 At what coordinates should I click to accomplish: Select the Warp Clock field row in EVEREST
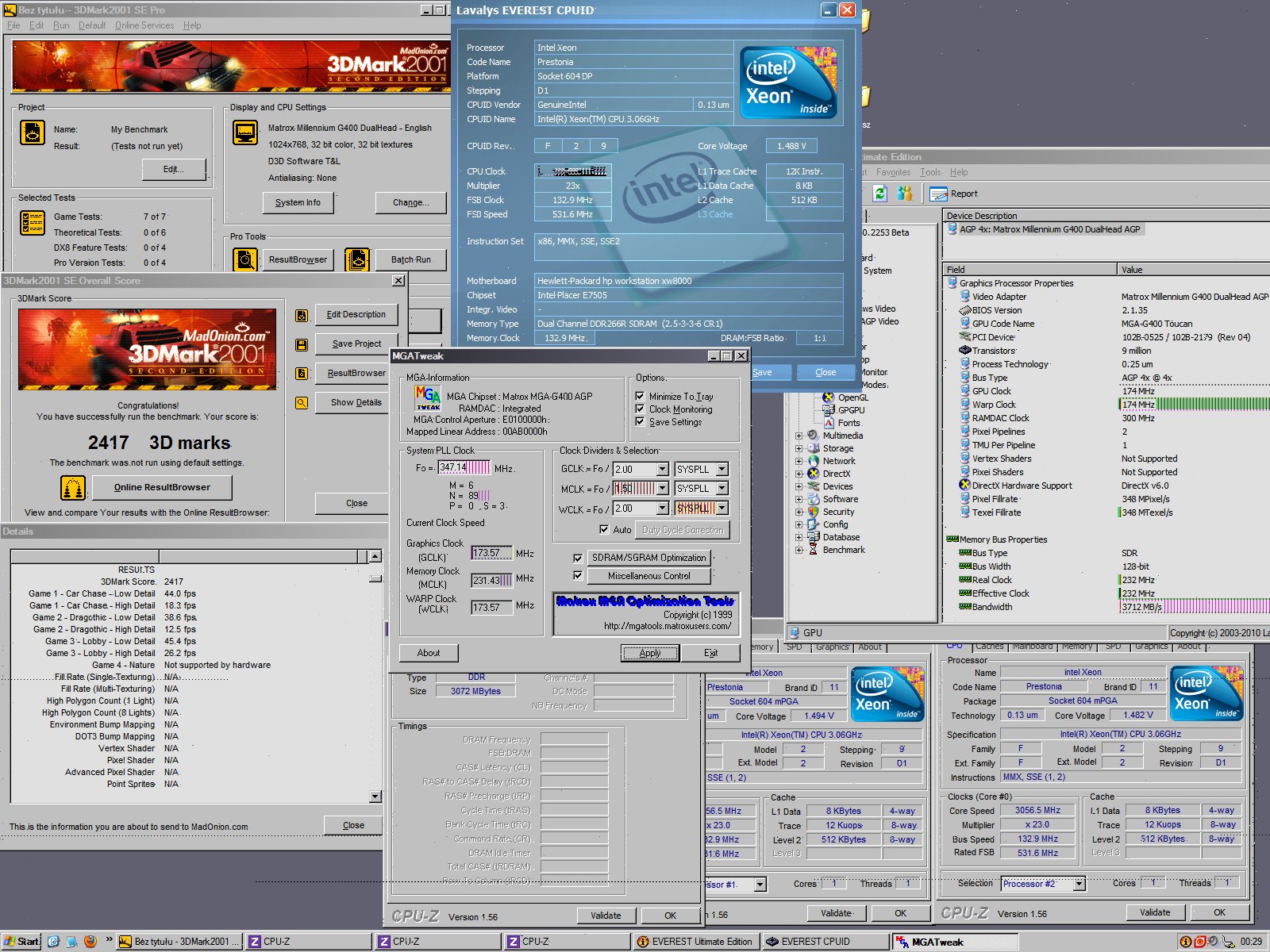tap(1106, 405)
